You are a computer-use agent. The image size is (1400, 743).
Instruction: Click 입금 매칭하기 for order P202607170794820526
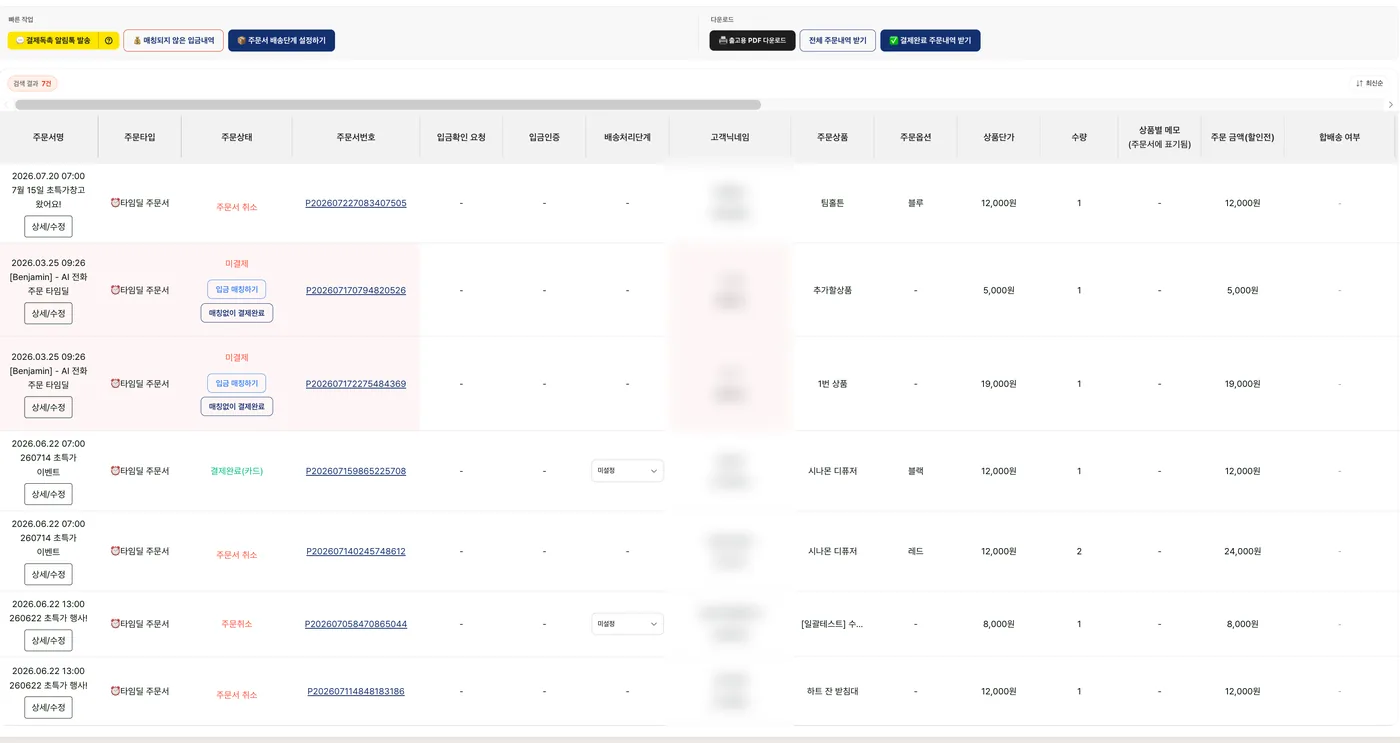click(x=237, y=289)
